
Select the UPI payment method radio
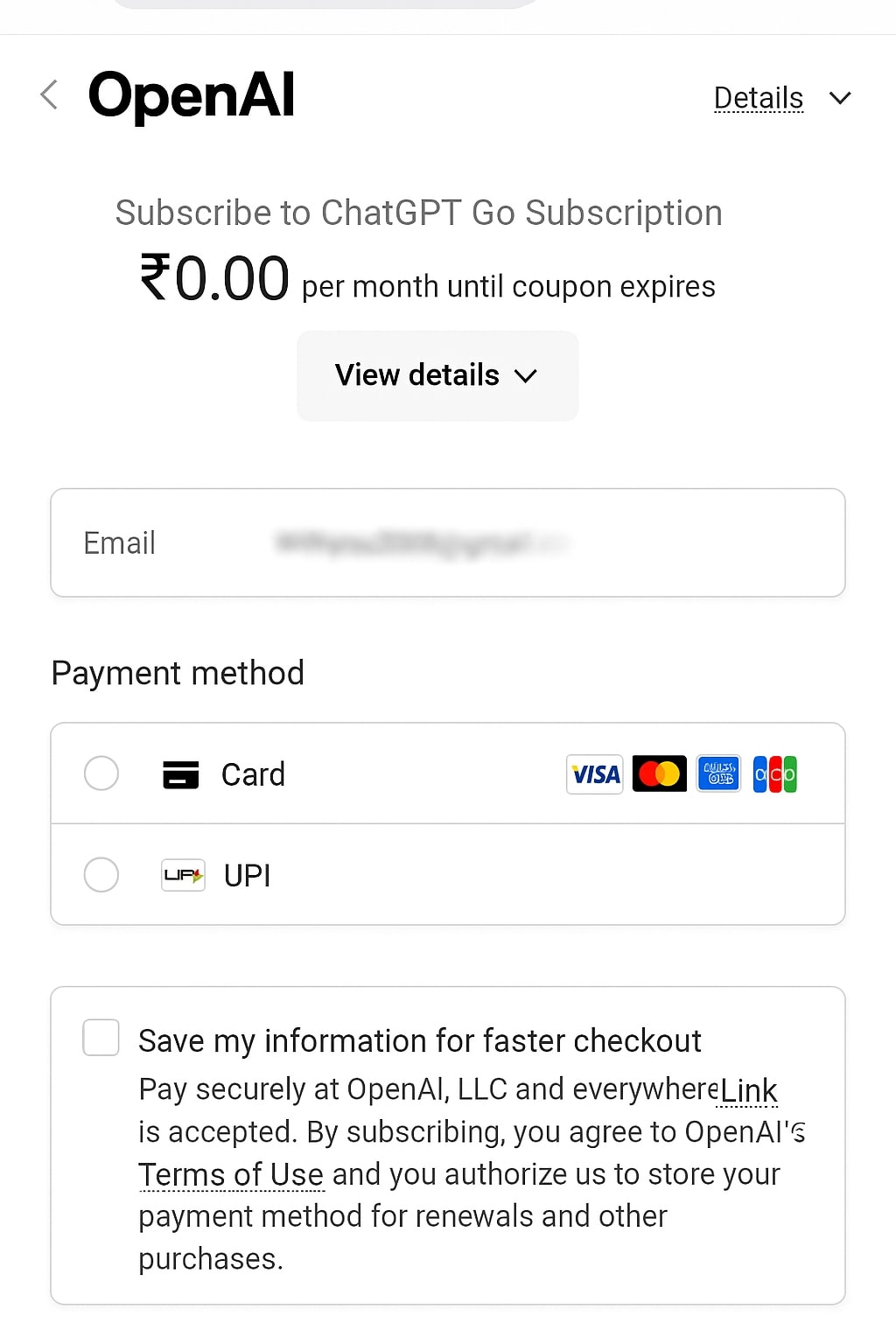[101, 874]
